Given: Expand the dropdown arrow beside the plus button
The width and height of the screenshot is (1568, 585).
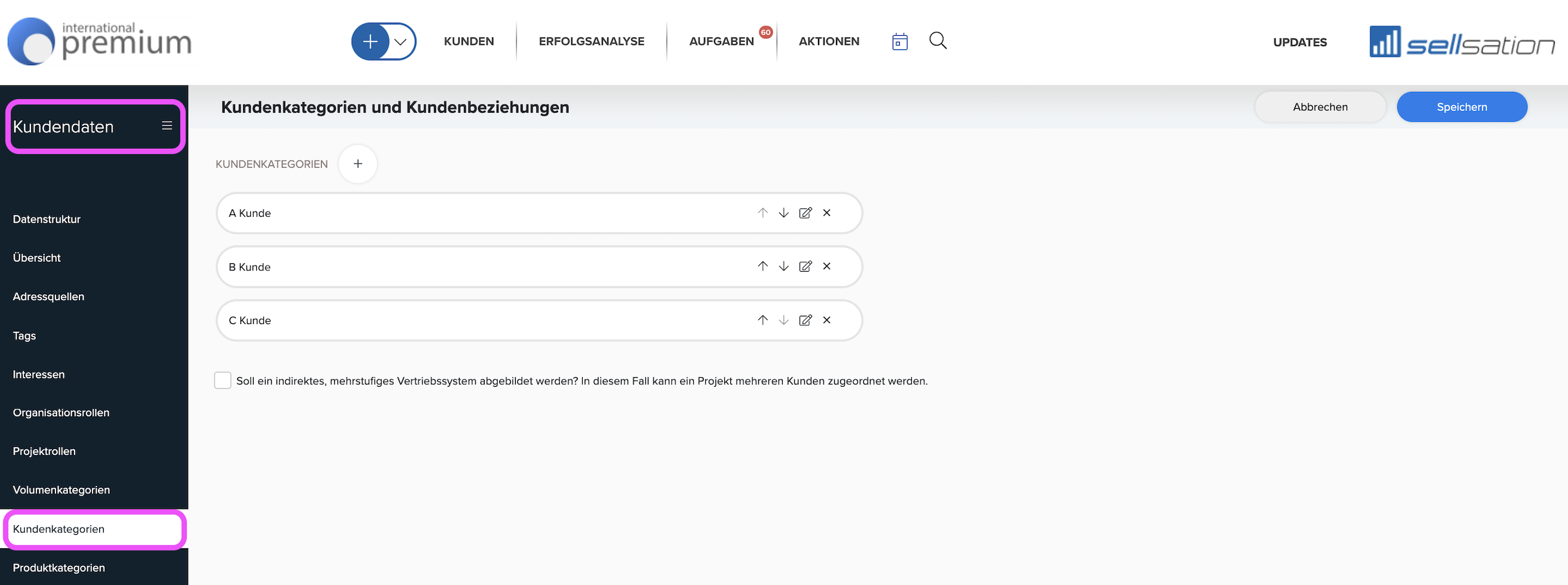Looking at the screenshot, I should (401, 42).
